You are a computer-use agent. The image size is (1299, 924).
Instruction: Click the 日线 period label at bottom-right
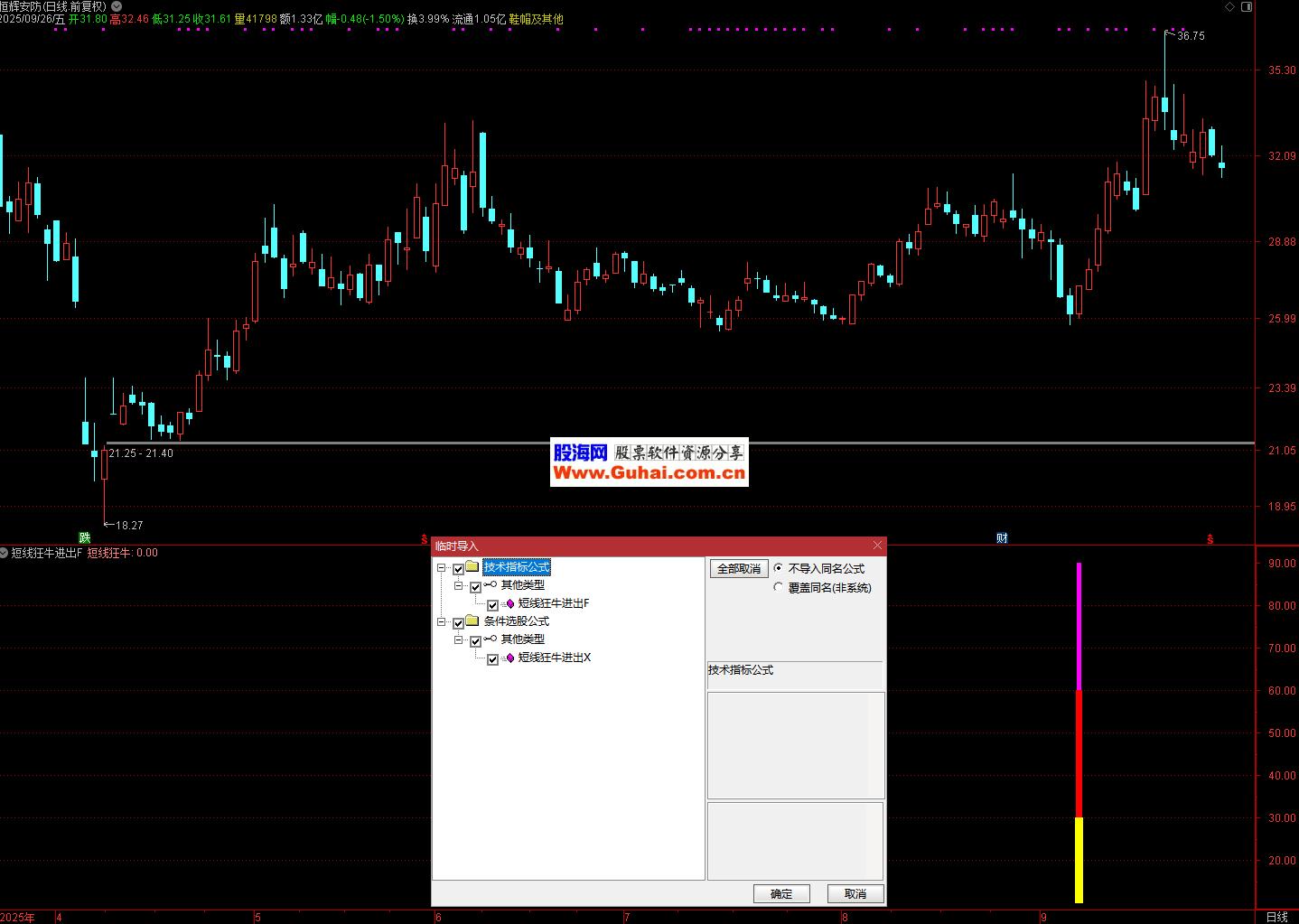(1276, 917)
